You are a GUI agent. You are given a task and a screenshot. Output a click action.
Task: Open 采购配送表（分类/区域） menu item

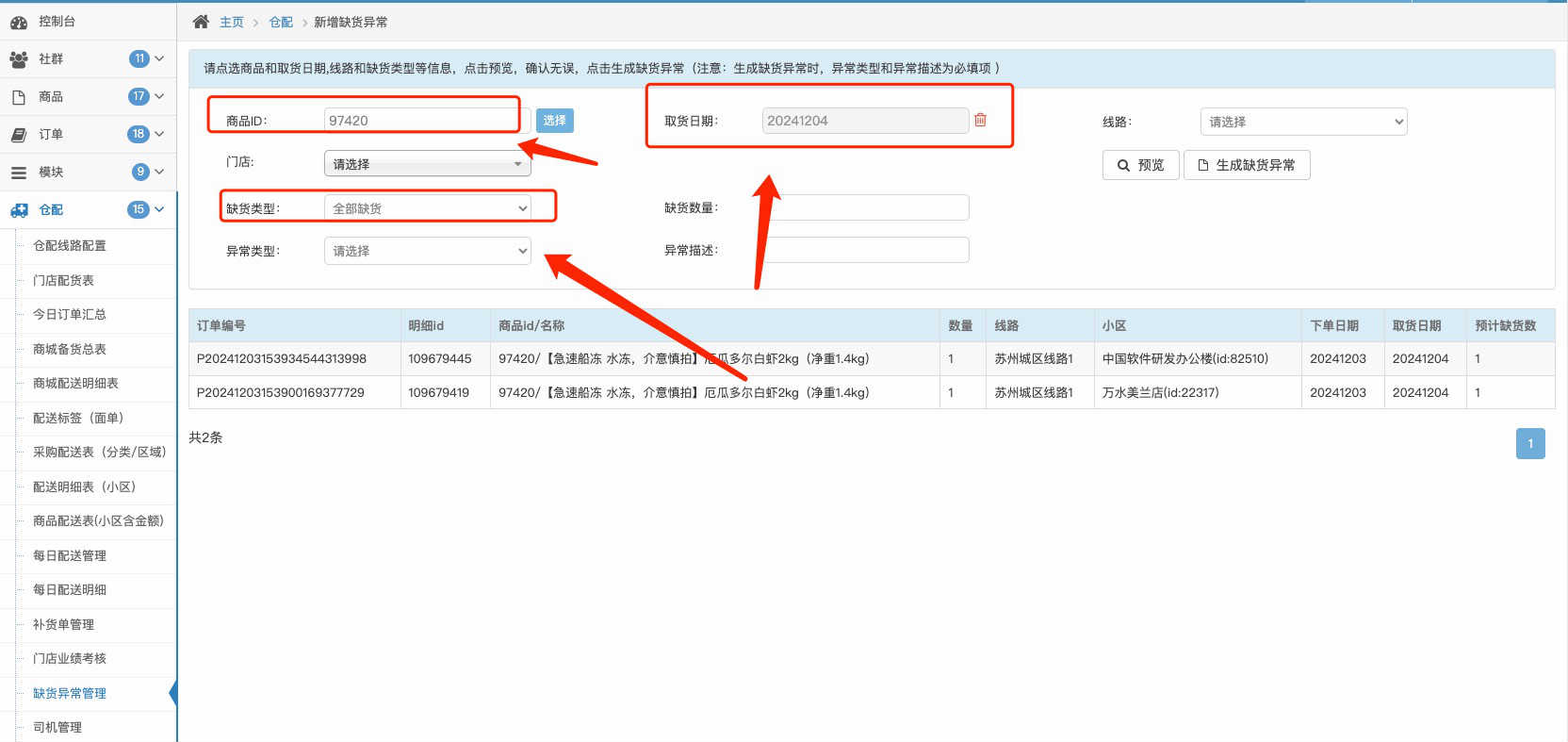(99, 452)
